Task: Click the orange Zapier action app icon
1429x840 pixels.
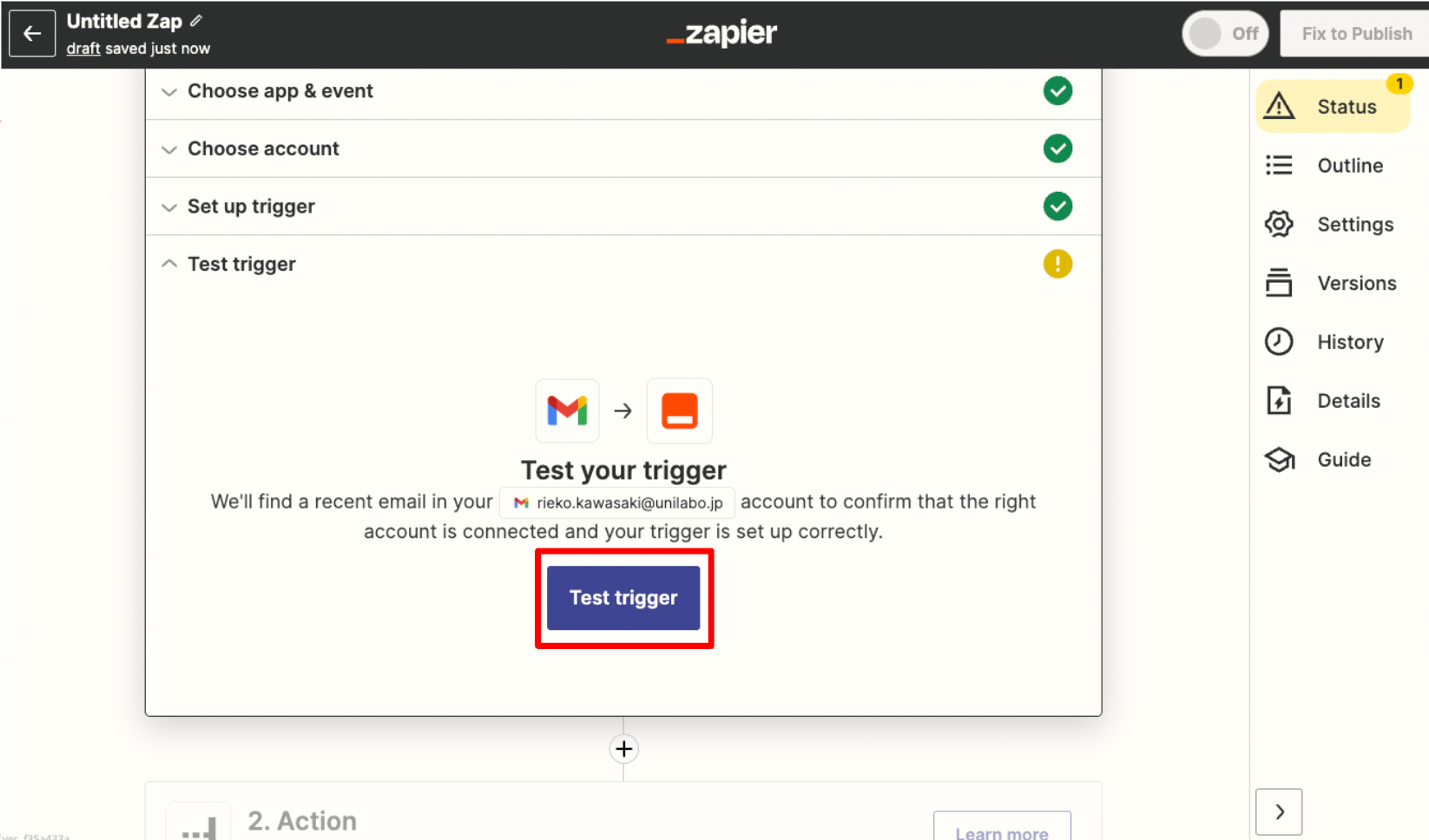Action: coord(680,410)
